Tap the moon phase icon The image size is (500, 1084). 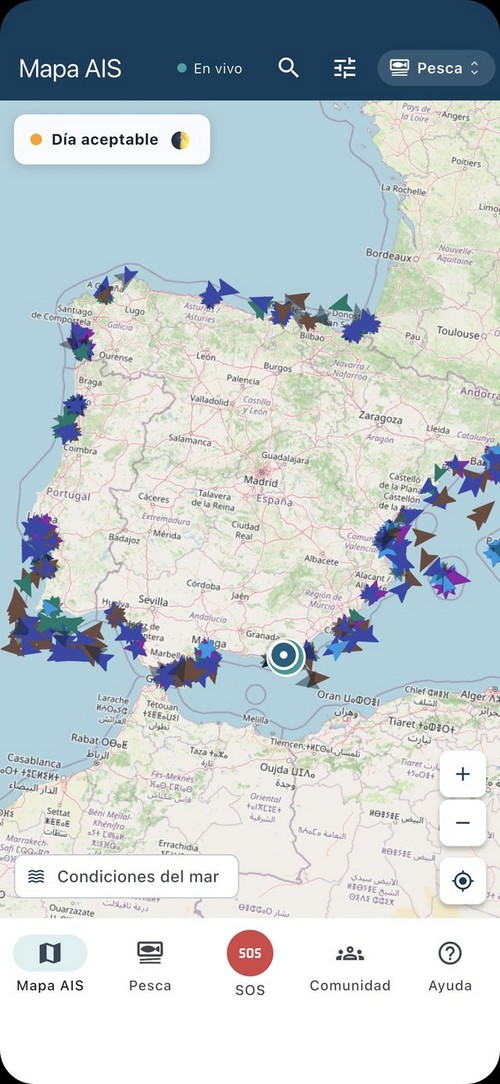(x=180, y=140)
